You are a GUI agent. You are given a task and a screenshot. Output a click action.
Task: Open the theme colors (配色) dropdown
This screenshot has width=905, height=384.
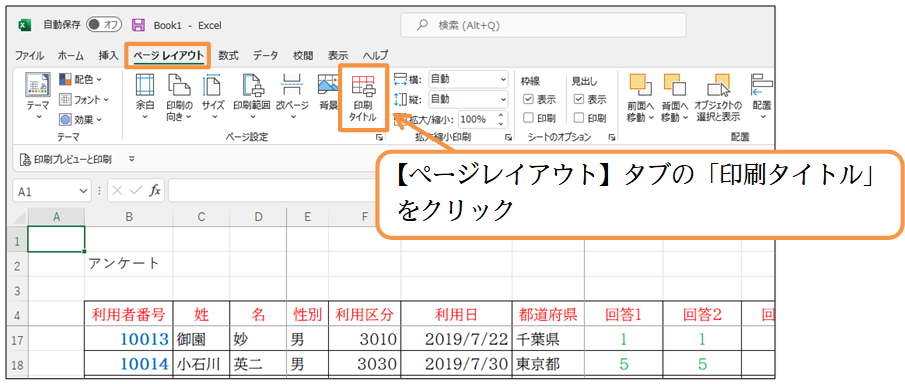[81, 79]
